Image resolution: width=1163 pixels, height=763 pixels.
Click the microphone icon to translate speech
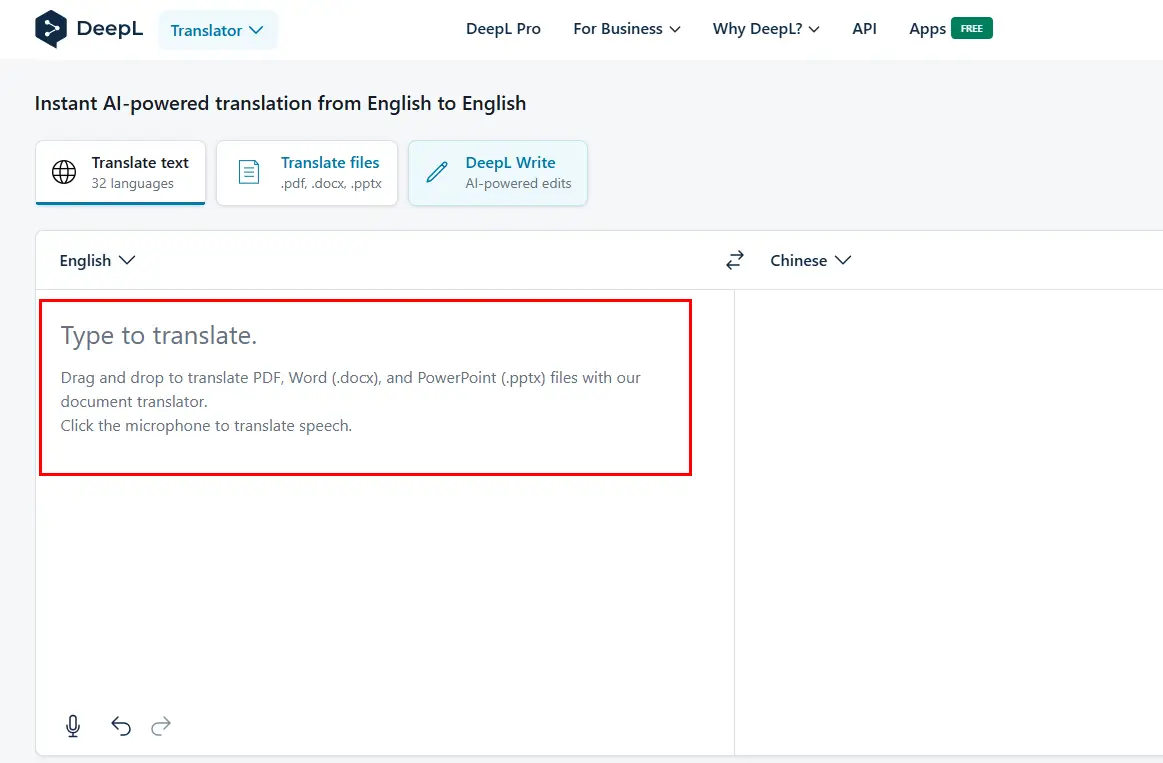(73, 726)
